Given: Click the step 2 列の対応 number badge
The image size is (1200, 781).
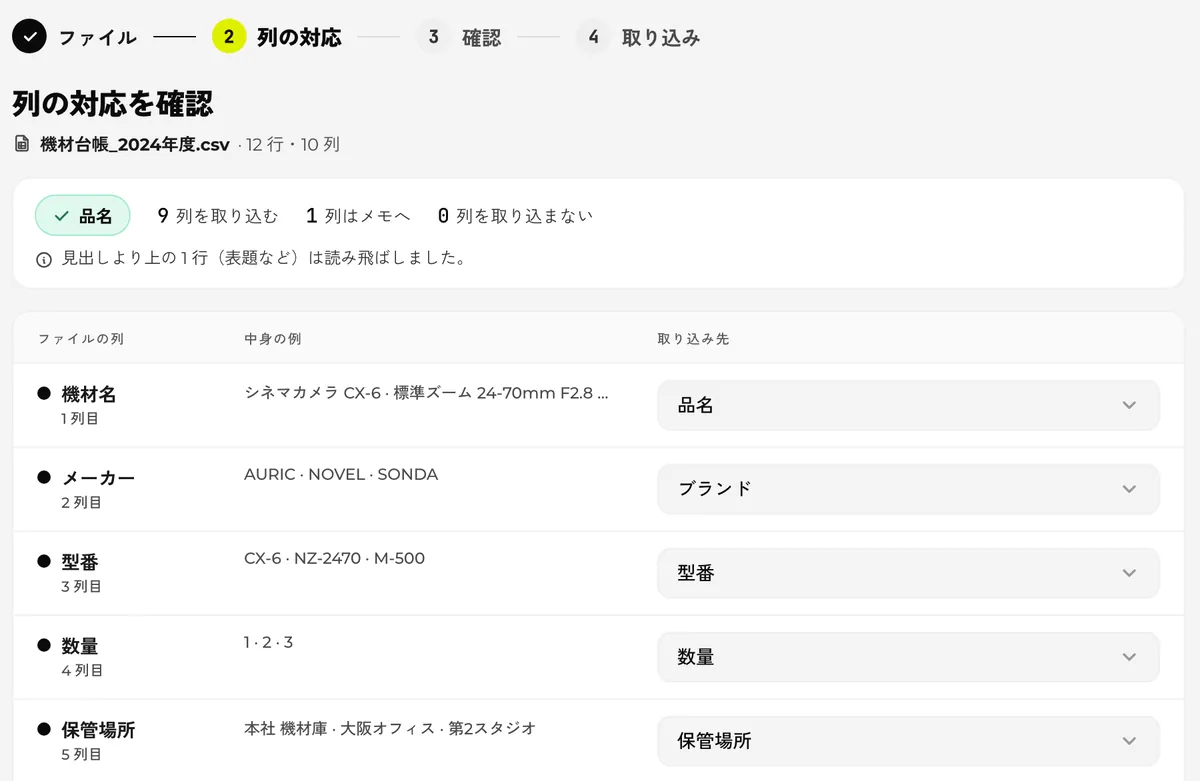Looking at the screenshot, I should pyautogui.click(x=229, y=37).
